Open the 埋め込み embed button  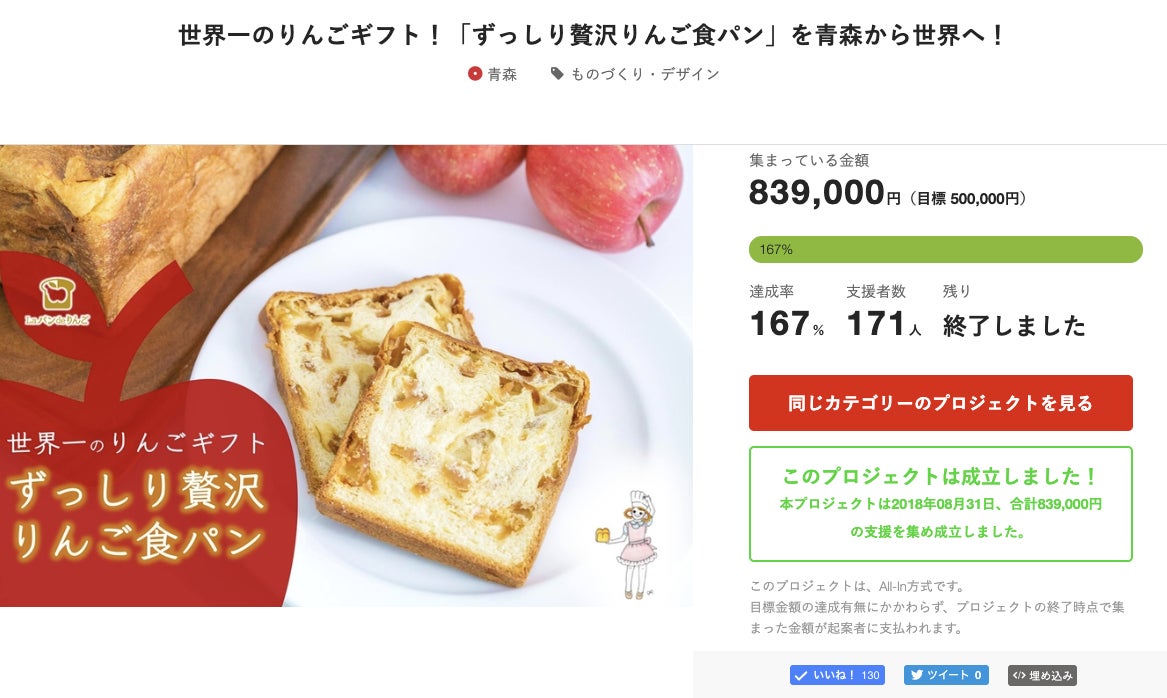click(x=1042, y=675)
